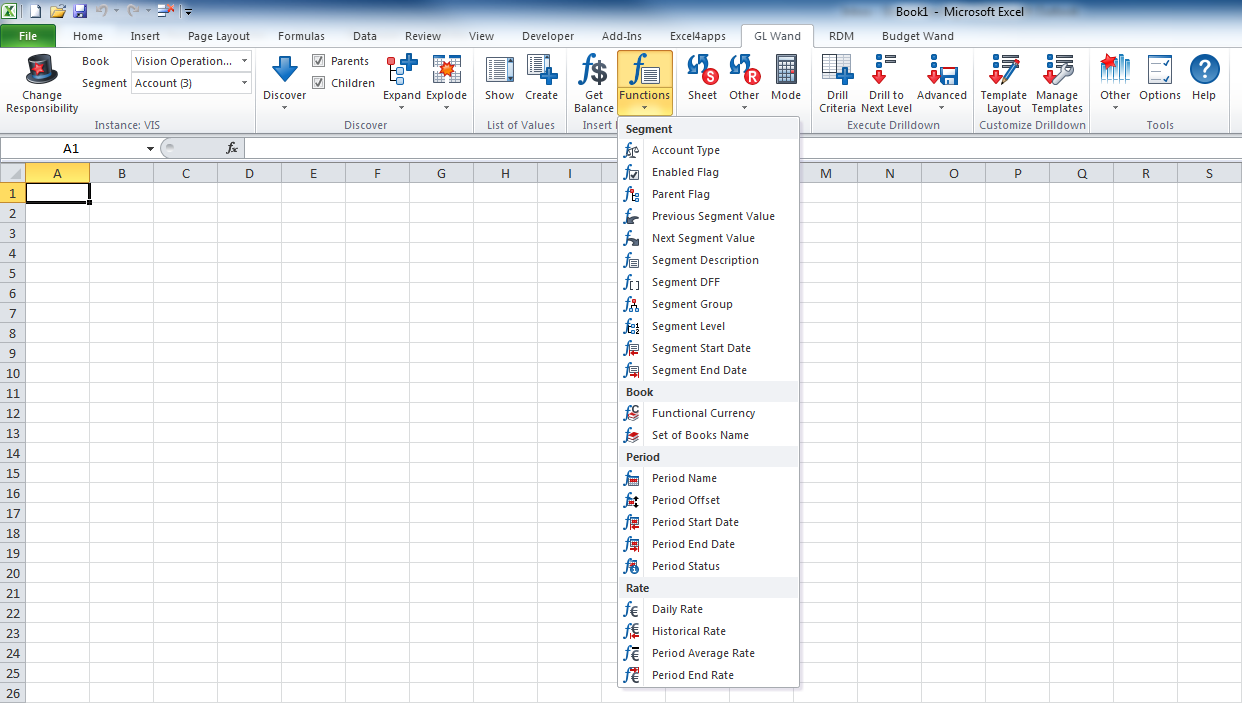1242x703 pixels.
Task: Insert Period Name function
Action: pos(708,478)
